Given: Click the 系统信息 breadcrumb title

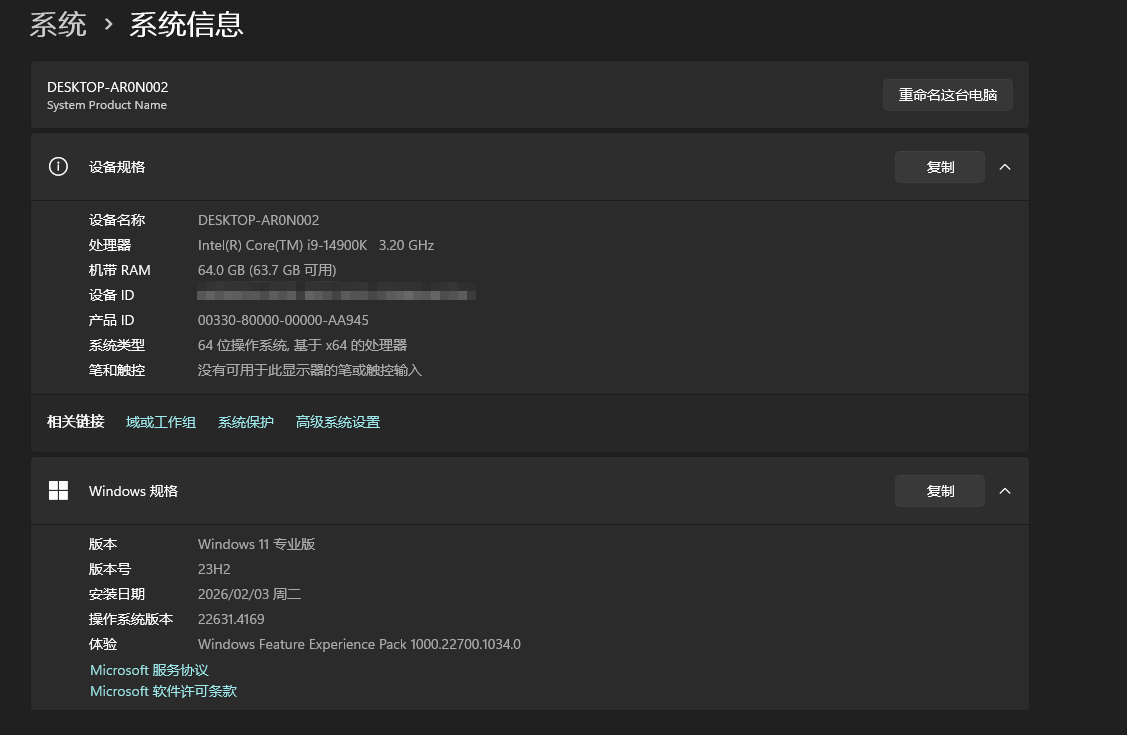Looking at the screenshot, I should 186,24.
